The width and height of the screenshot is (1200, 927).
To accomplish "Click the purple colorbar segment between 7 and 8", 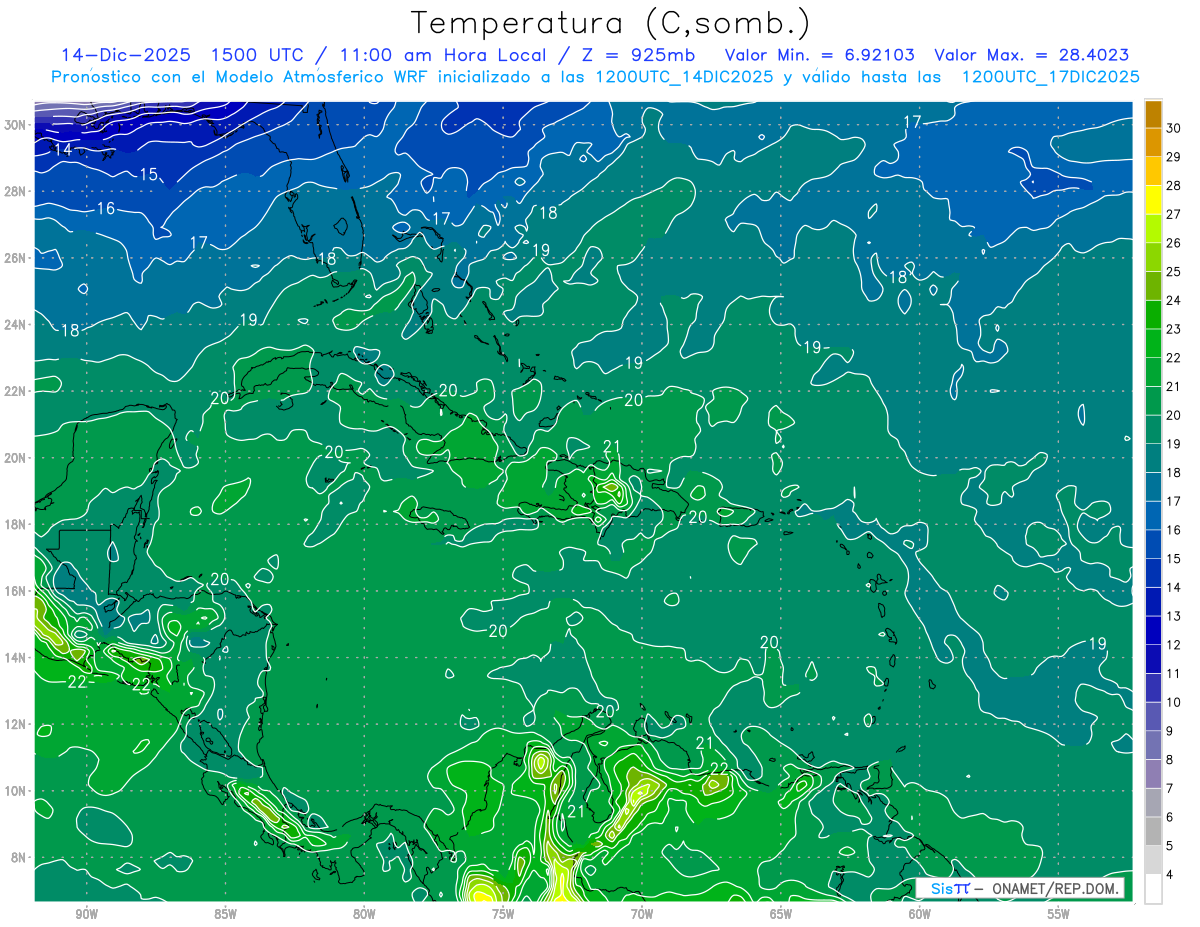I will click(x=1153, y=774).
